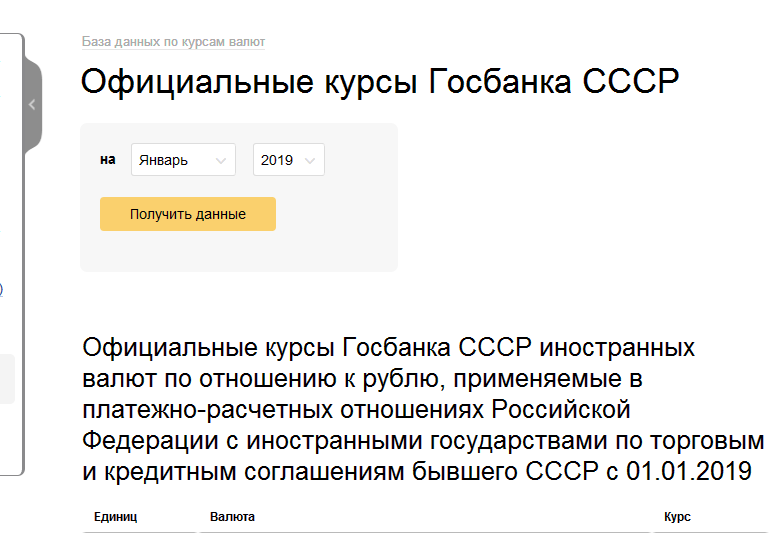774x539 pixels.
Task: Click the page title Официальные курсы Госбанка СССР
Action: pos(380,82)
